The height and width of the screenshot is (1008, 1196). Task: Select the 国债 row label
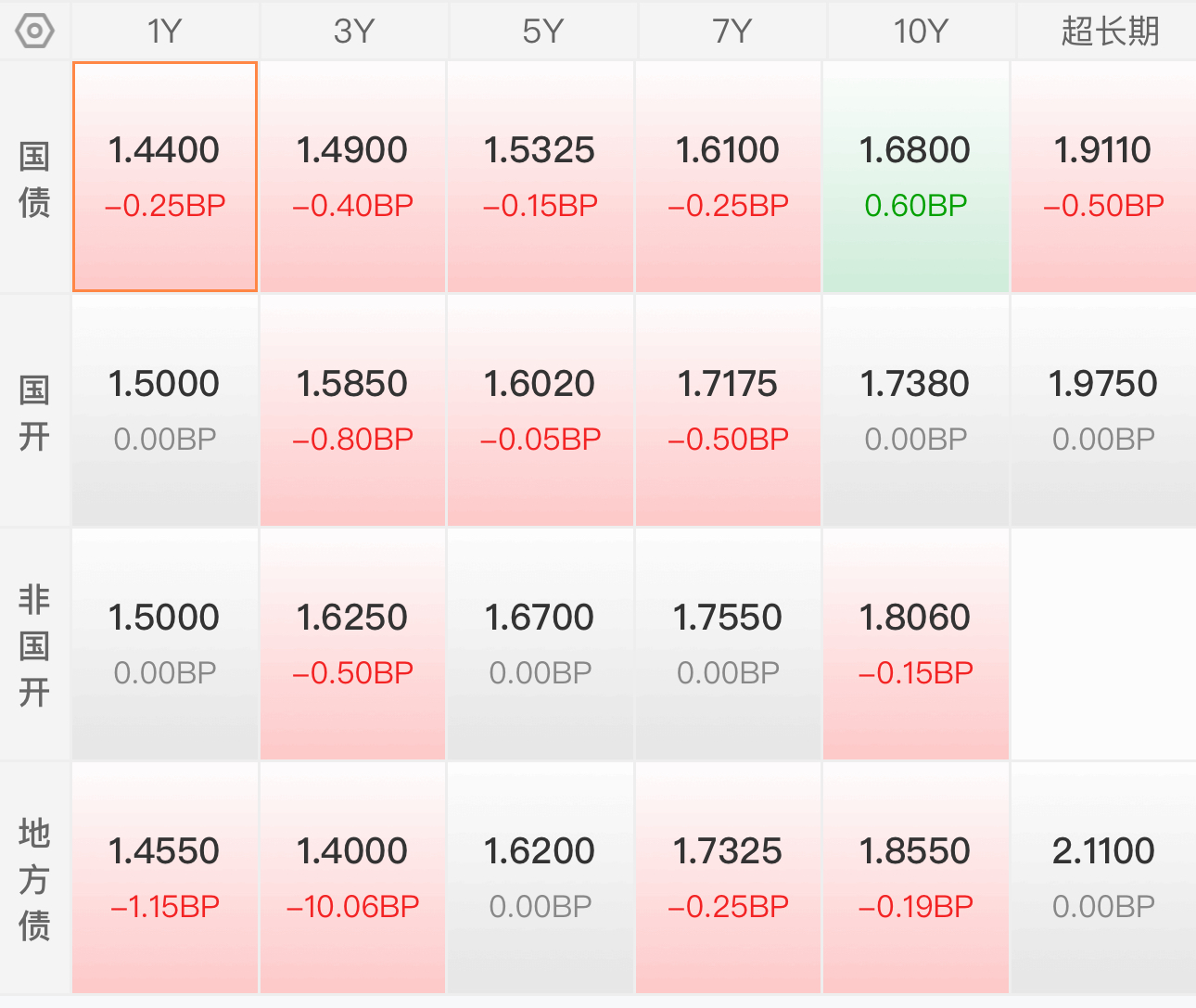click(x=34, y=178)
